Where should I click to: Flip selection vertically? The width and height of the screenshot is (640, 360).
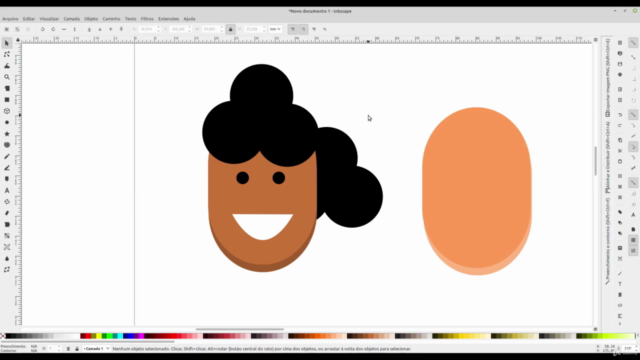point(74,29)
